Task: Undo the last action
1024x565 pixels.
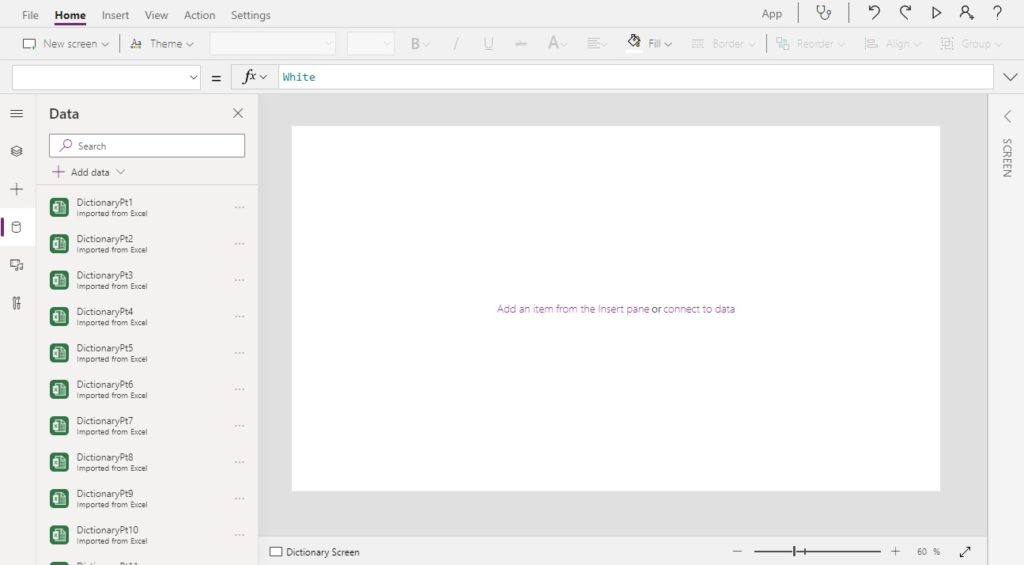Action: point(874,12)
